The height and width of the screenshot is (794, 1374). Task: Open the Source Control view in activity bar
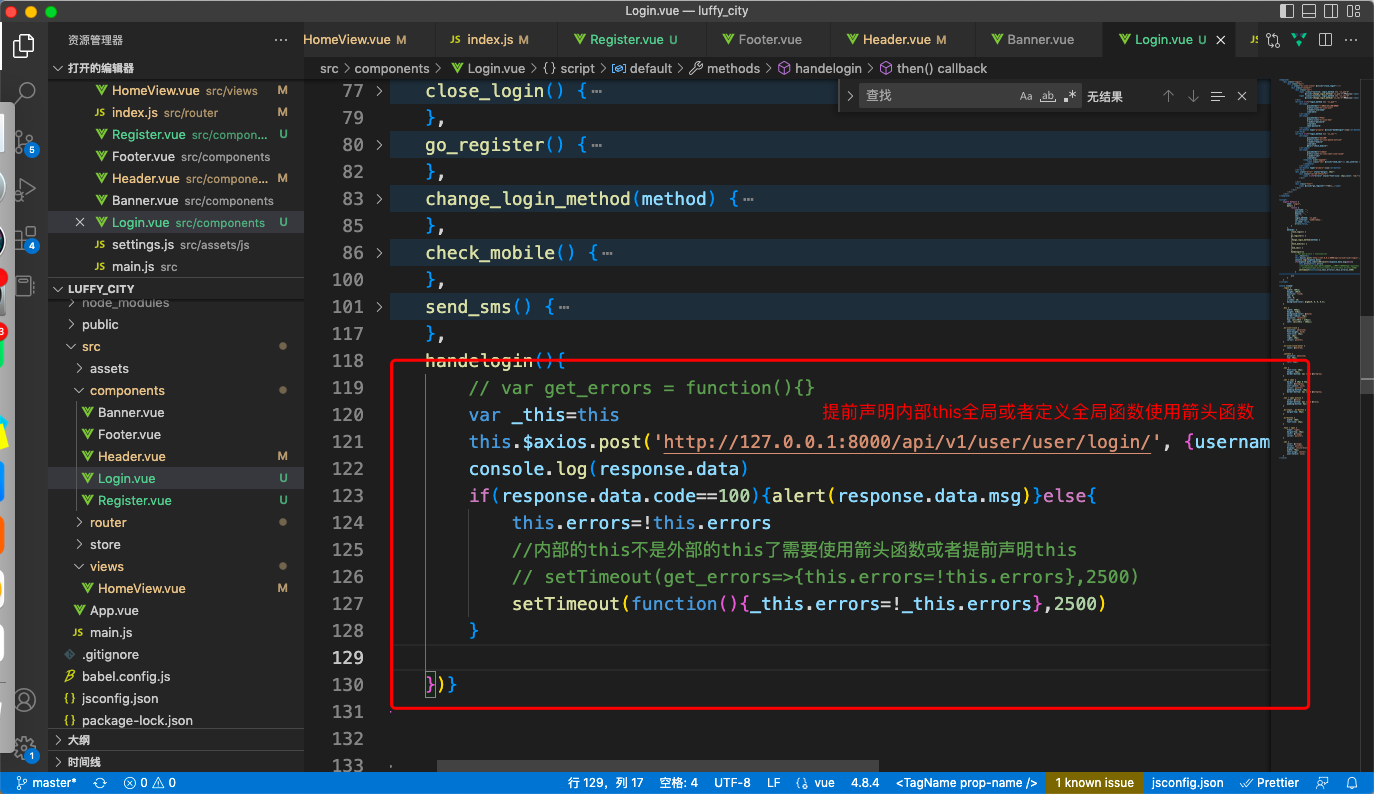[24, 141]
